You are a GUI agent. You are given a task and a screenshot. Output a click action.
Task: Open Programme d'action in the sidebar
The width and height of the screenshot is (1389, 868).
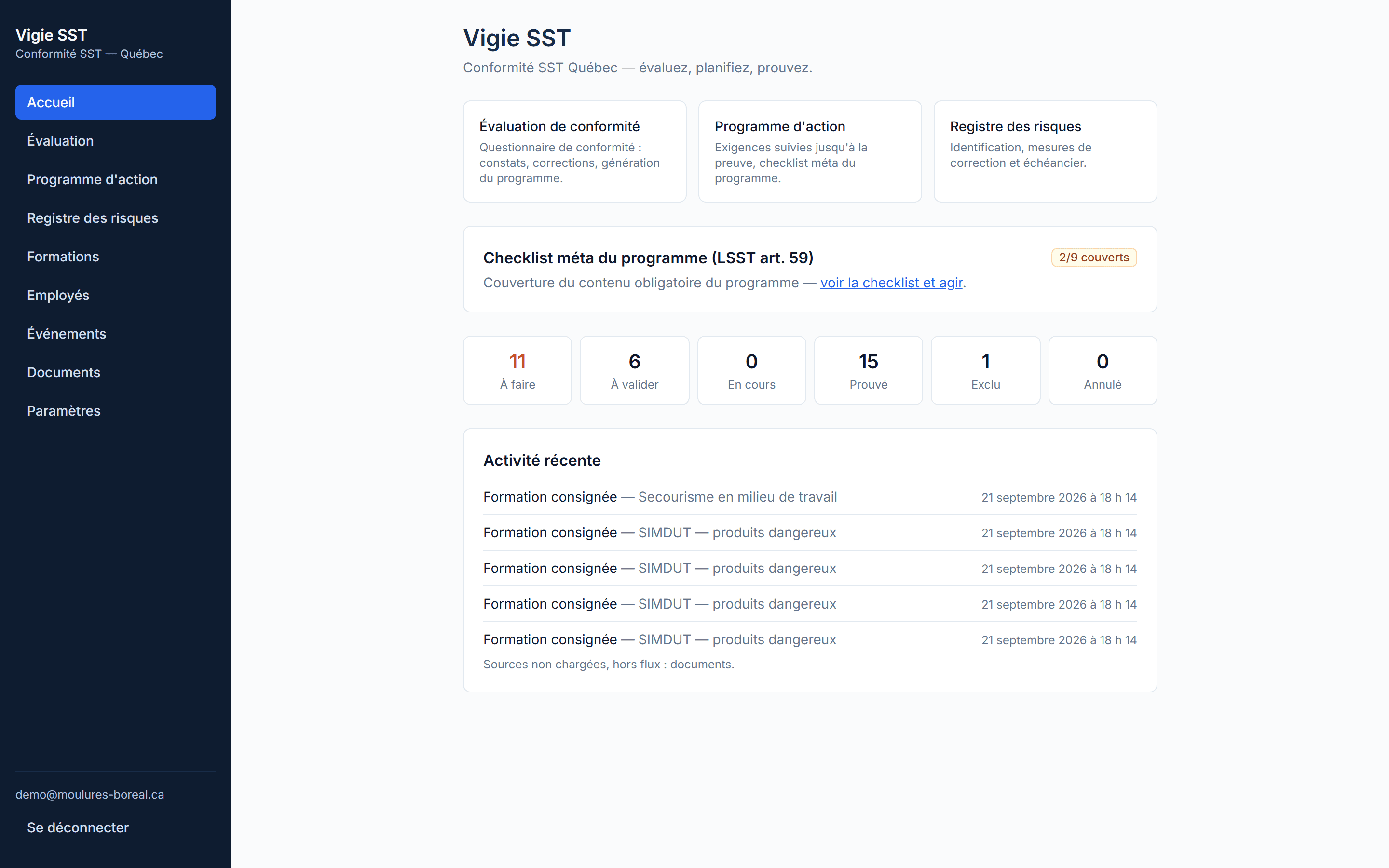pyautogui.click(x=115, y=179)
